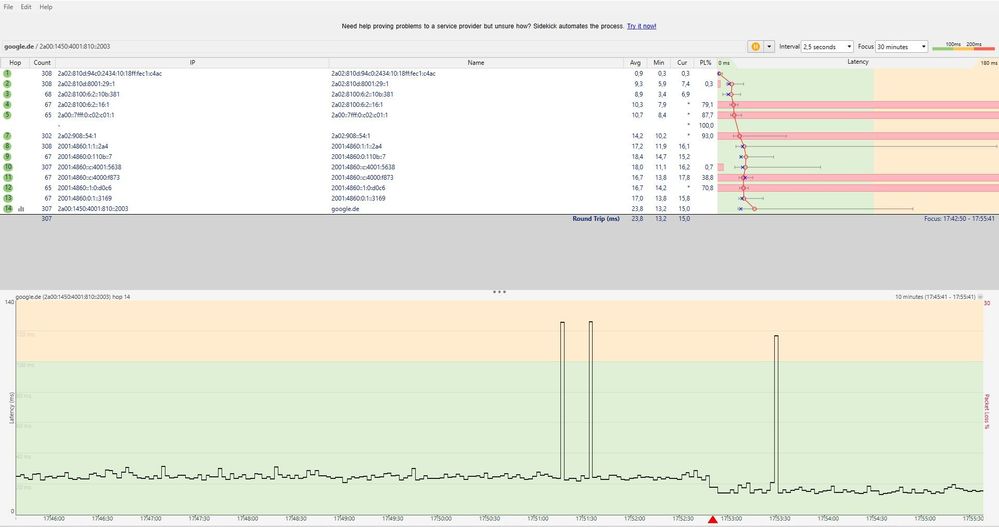This screenshot has height=527, width=999.
Task: Click the Latency column header
Action: click(x=858, y=62)
